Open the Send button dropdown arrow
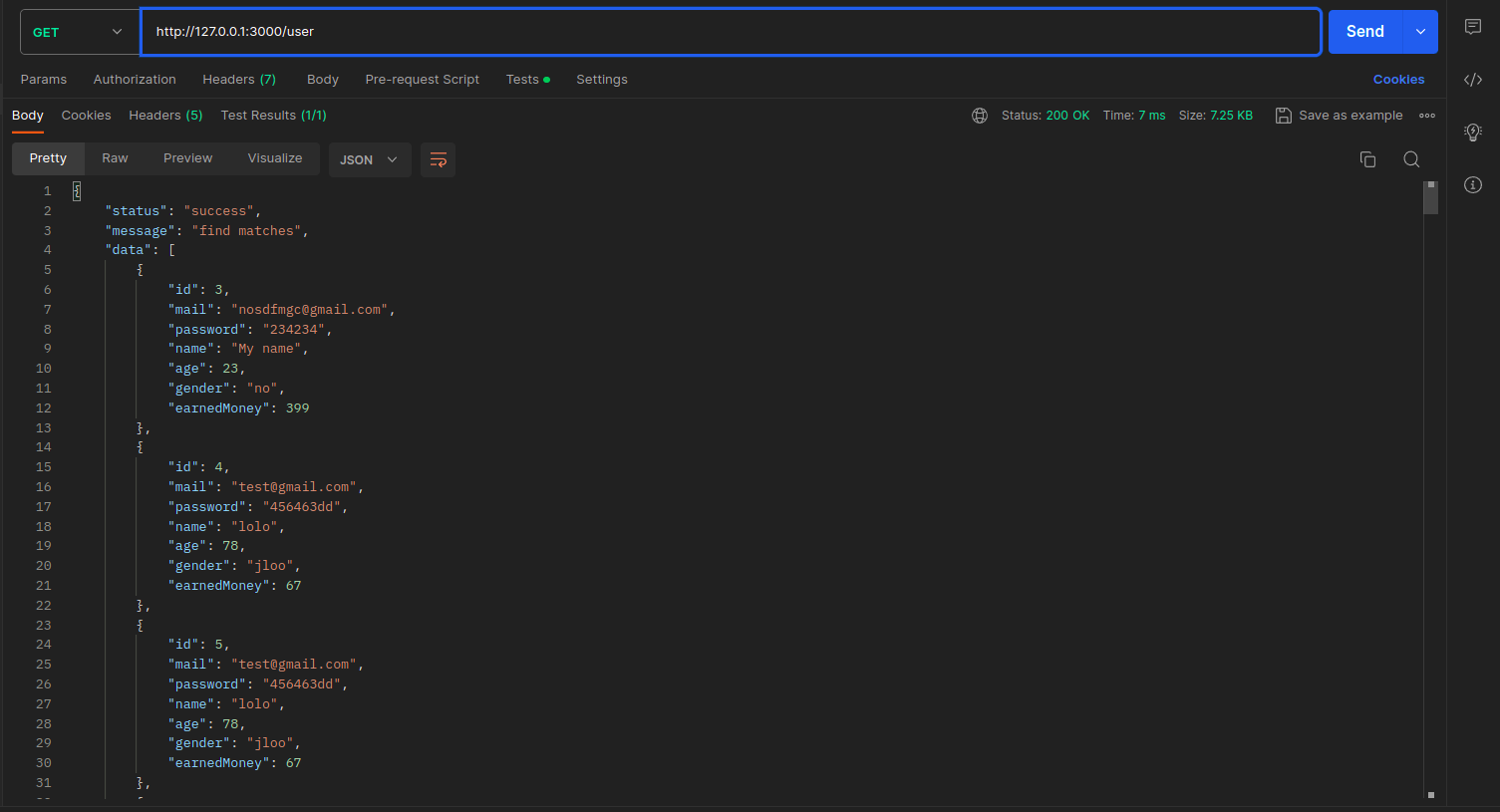Image resolution: width=1500 pixels, height=812 pixels. (1419, 31)
